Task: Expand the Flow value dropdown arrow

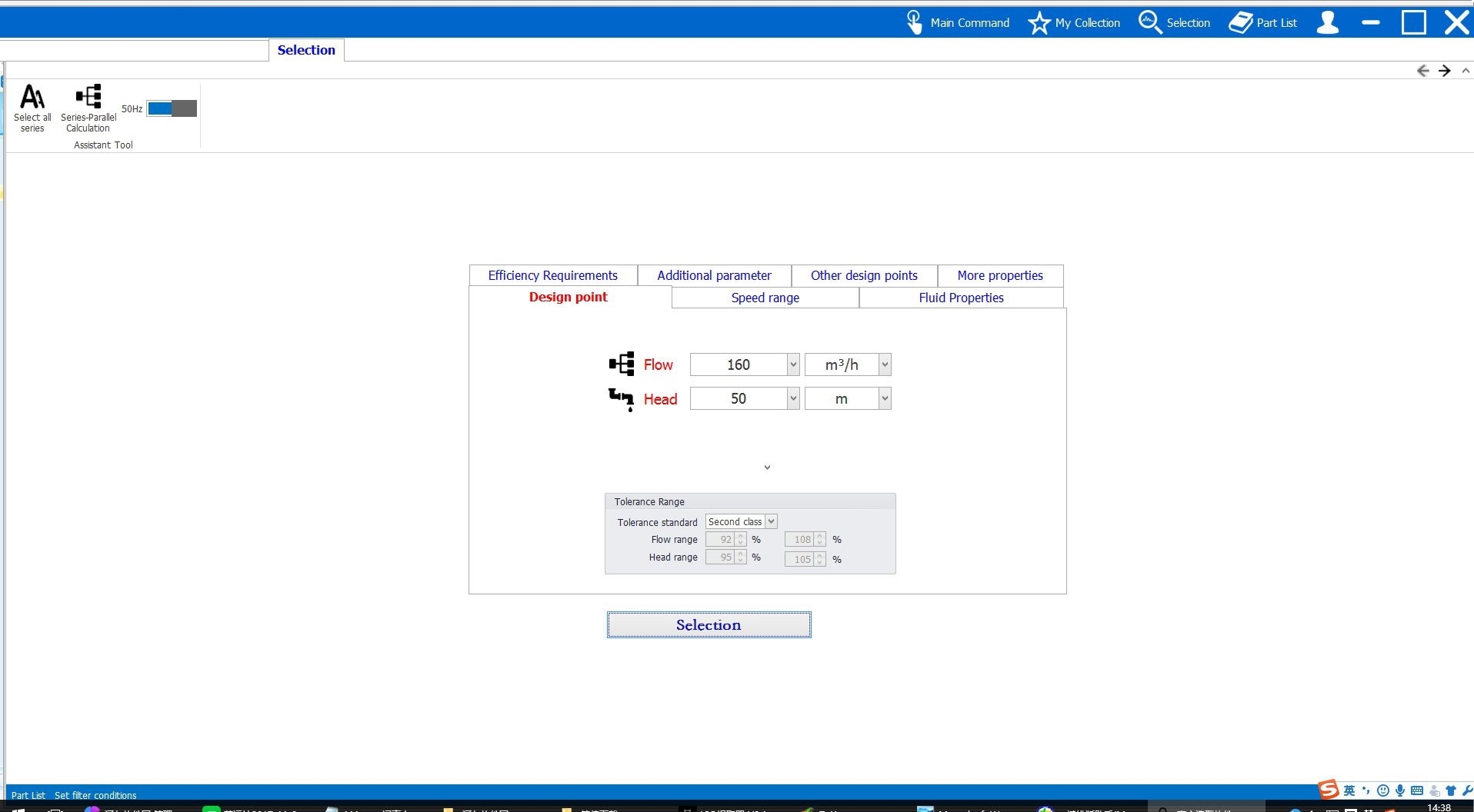Action: (793, 364)
